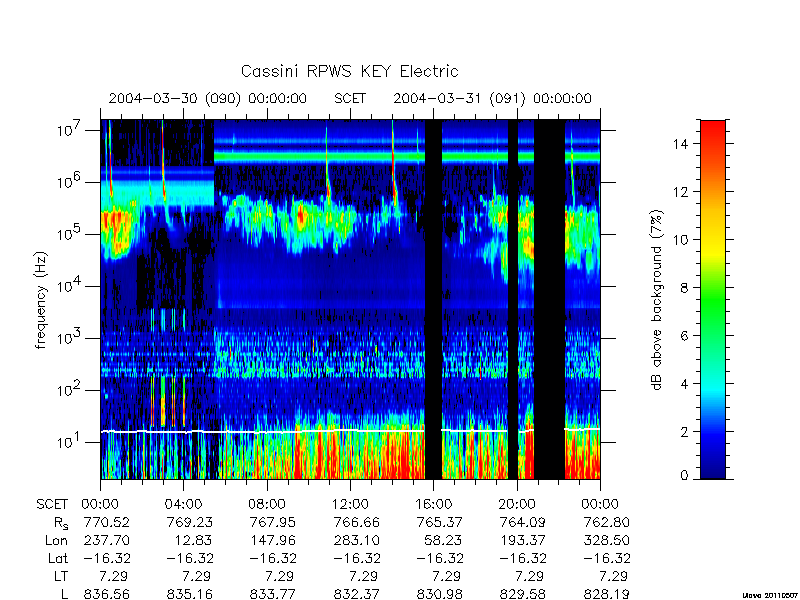The image size is (800, 600).
Task: Select the L value 833.77
Action: [x=273, y=594]
